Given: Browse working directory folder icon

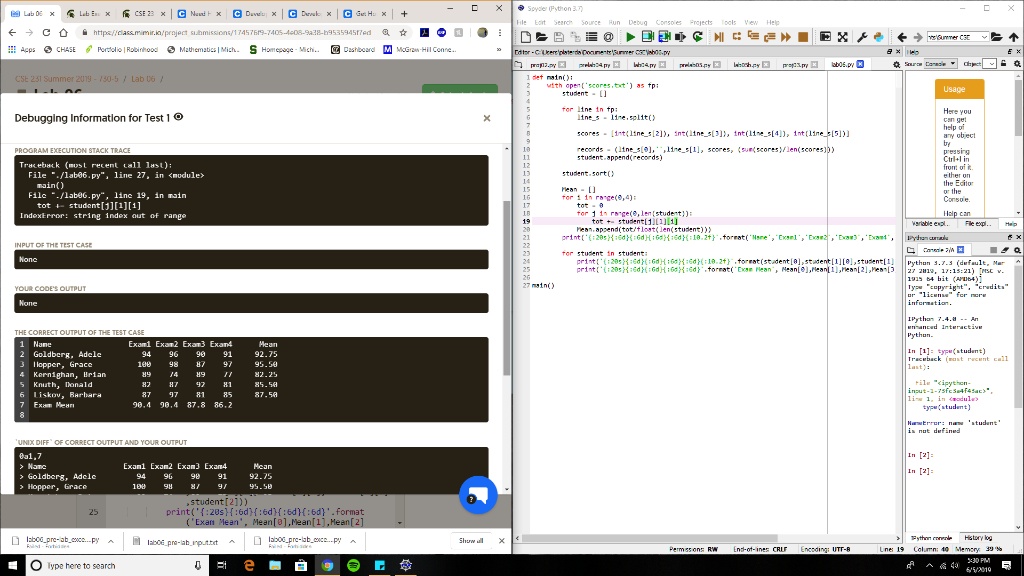Looking at the screenshot, I should (997, 37).
